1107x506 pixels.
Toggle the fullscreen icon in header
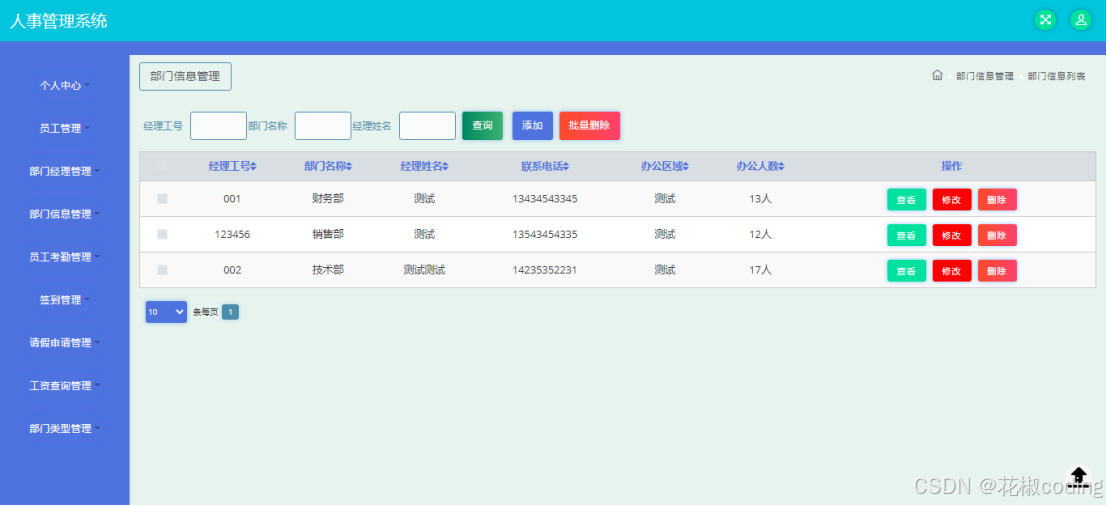tap(1046, 20)
